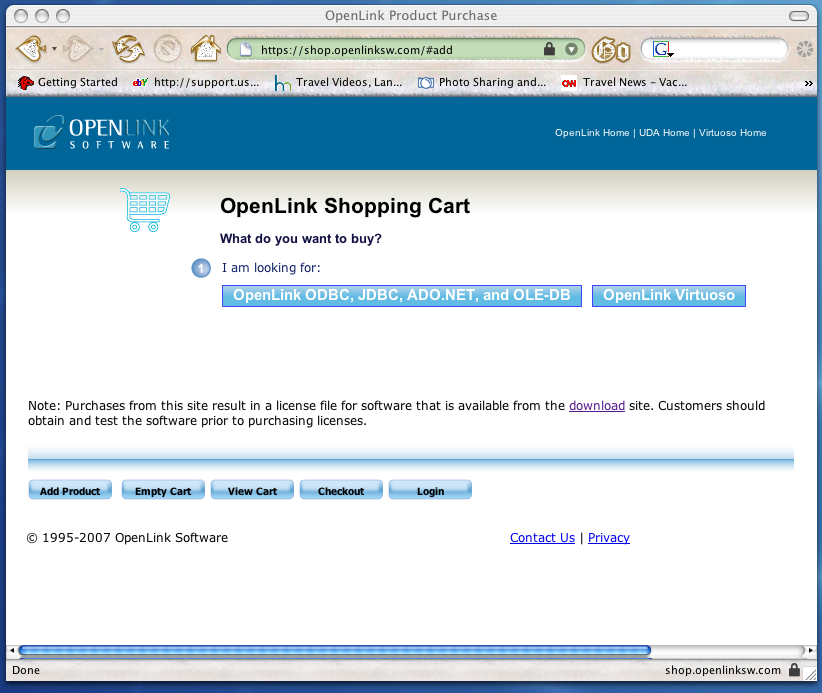Click the padlock in address bar
Viewport: 822px width, 693px height.
coord(549,49)
